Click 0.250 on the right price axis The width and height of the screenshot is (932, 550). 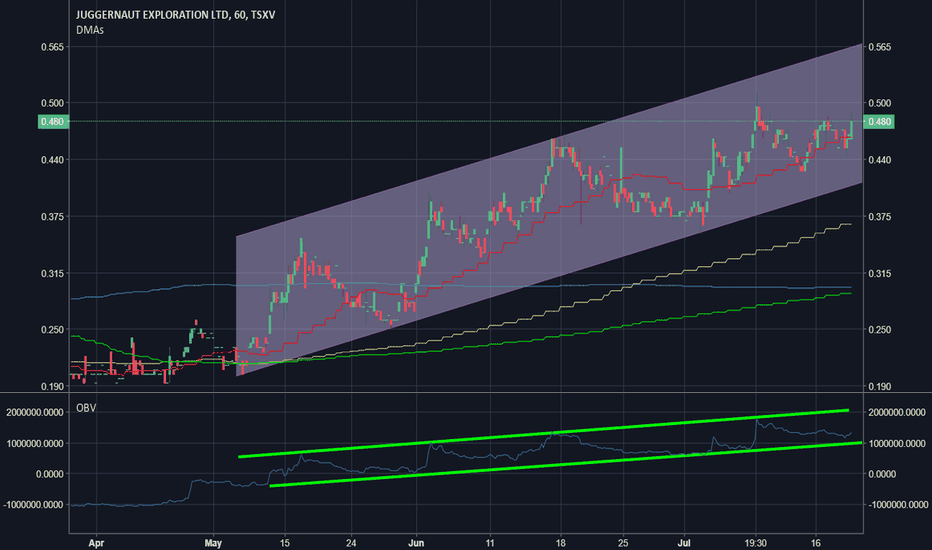(x=880, y=330)
